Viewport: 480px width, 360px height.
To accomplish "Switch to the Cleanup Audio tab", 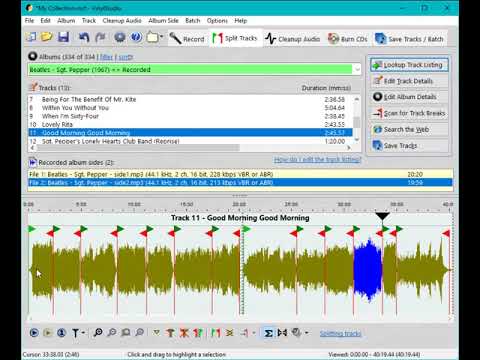I will click(293, 39).
